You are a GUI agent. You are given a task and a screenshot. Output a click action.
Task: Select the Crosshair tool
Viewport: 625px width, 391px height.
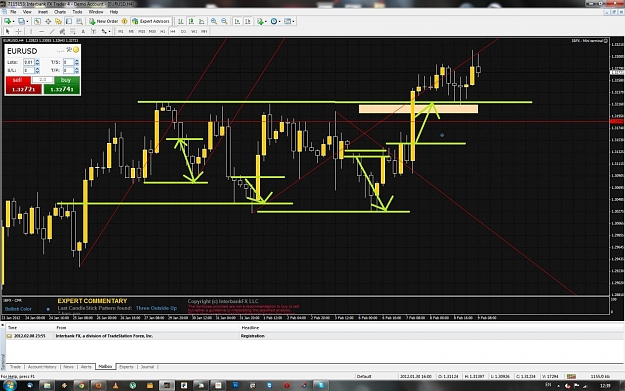[18, 31]
